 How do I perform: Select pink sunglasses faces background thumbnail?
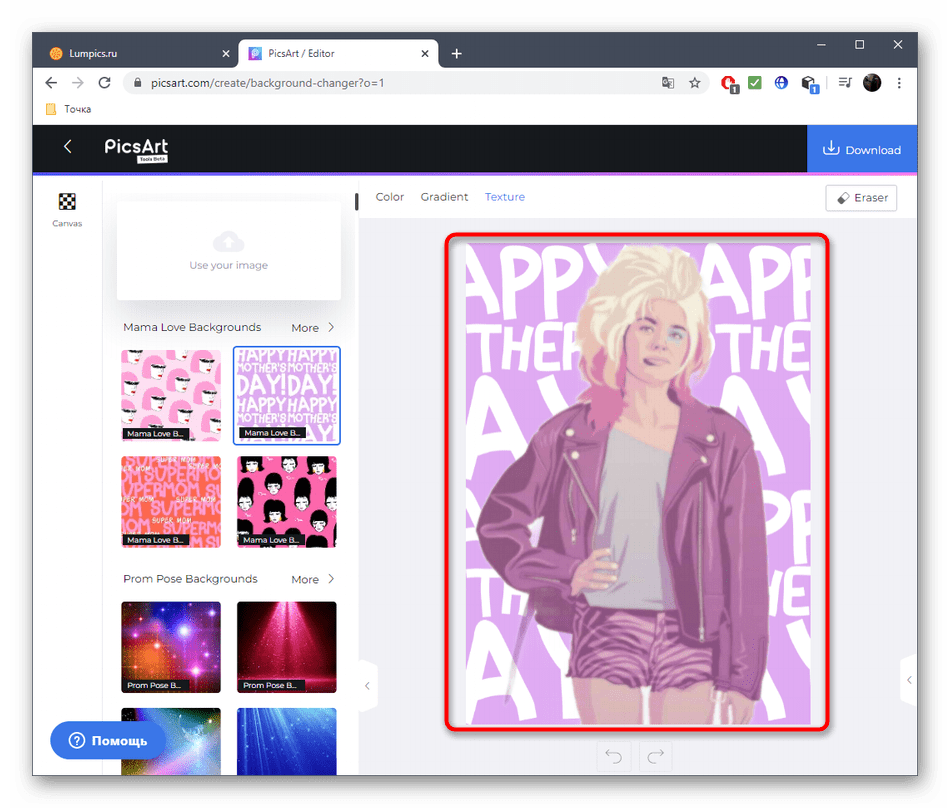(x=171, y=395)
